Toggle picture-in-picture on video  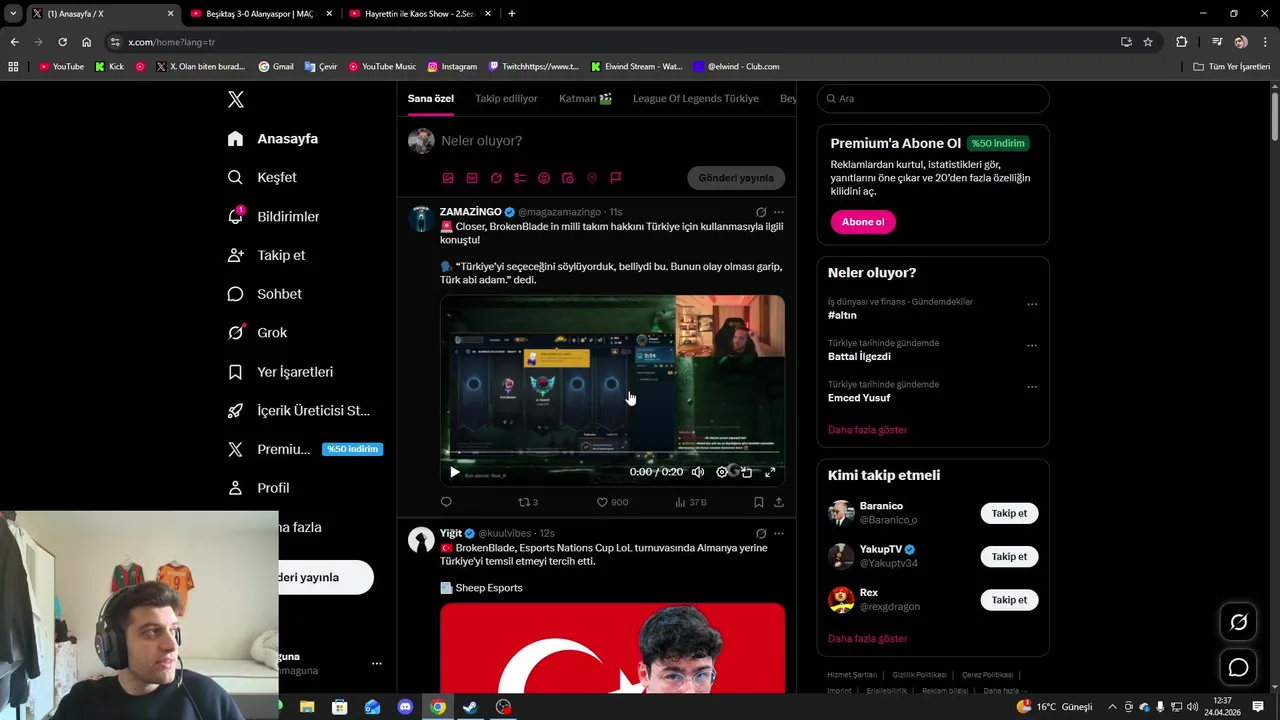746,472
